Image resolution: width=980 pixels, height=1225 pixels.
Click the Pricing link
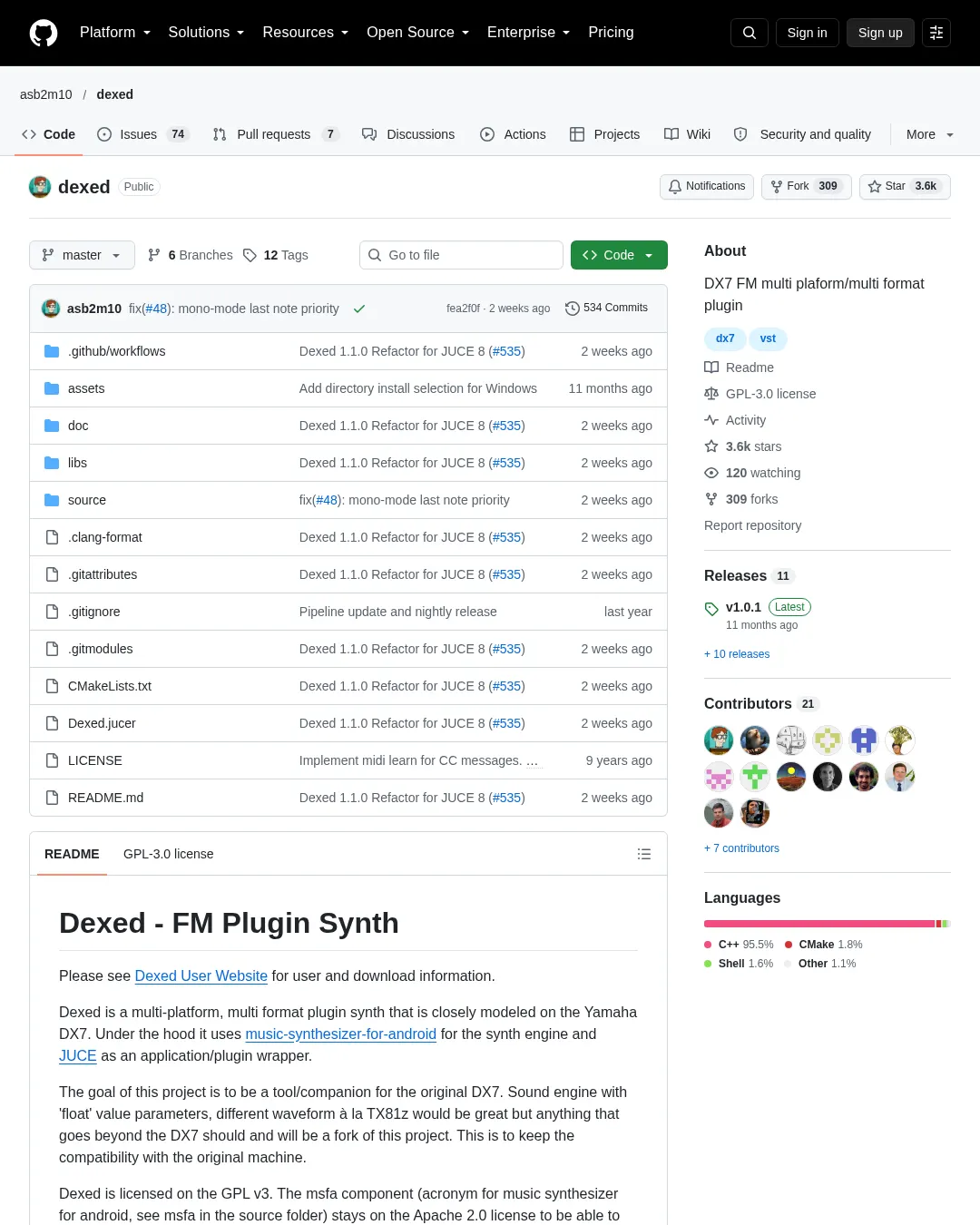(611, 33)
